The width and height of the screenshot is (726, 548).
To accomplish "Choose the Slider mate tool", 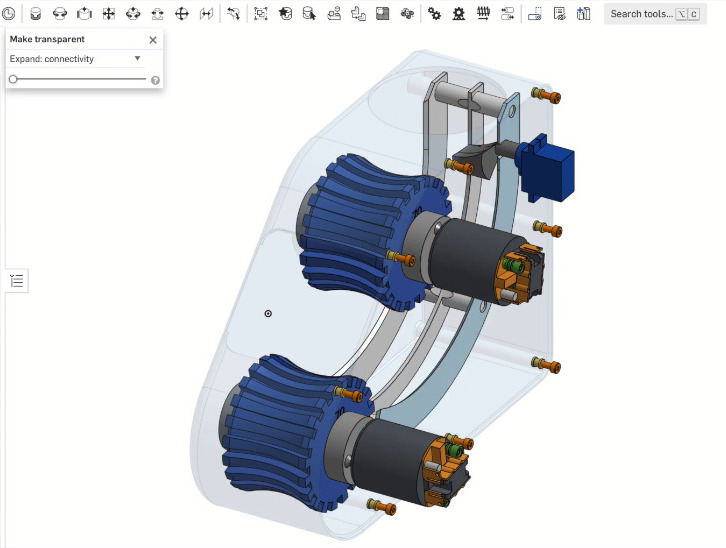I will coord(84,14).
